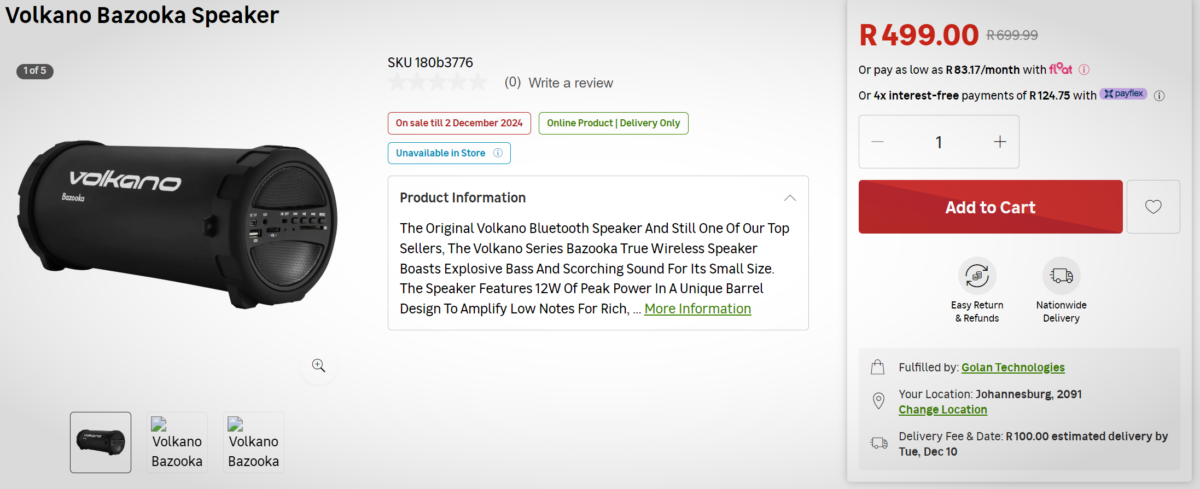Click info icon next to Payflex
Screen dimensions: 1200x489
(x=1160, y=96)
